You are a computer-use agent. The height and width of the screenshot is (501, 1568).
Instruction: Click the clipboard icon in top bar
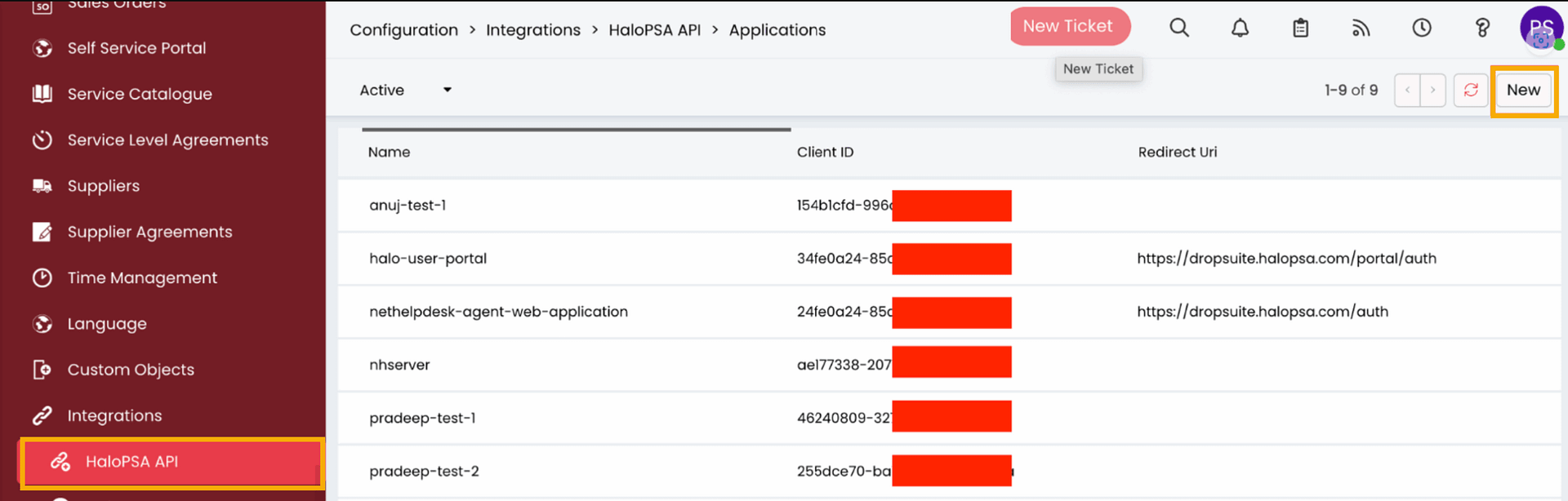[x=1300, y=28]
